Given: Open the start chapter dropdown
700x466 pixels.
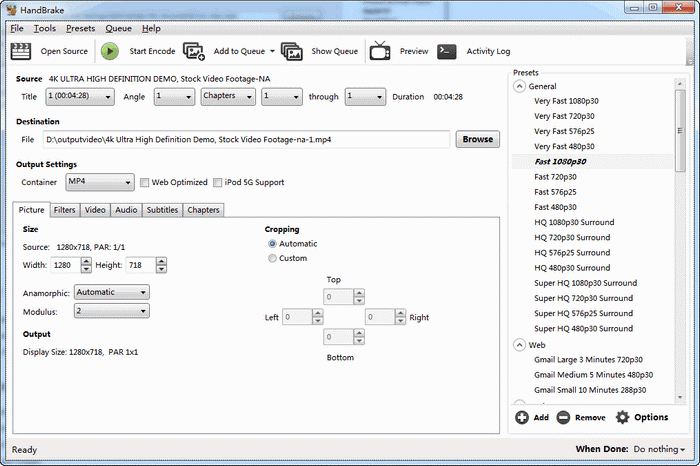Looking at the screenshot, I should click(x=281, y=96).
